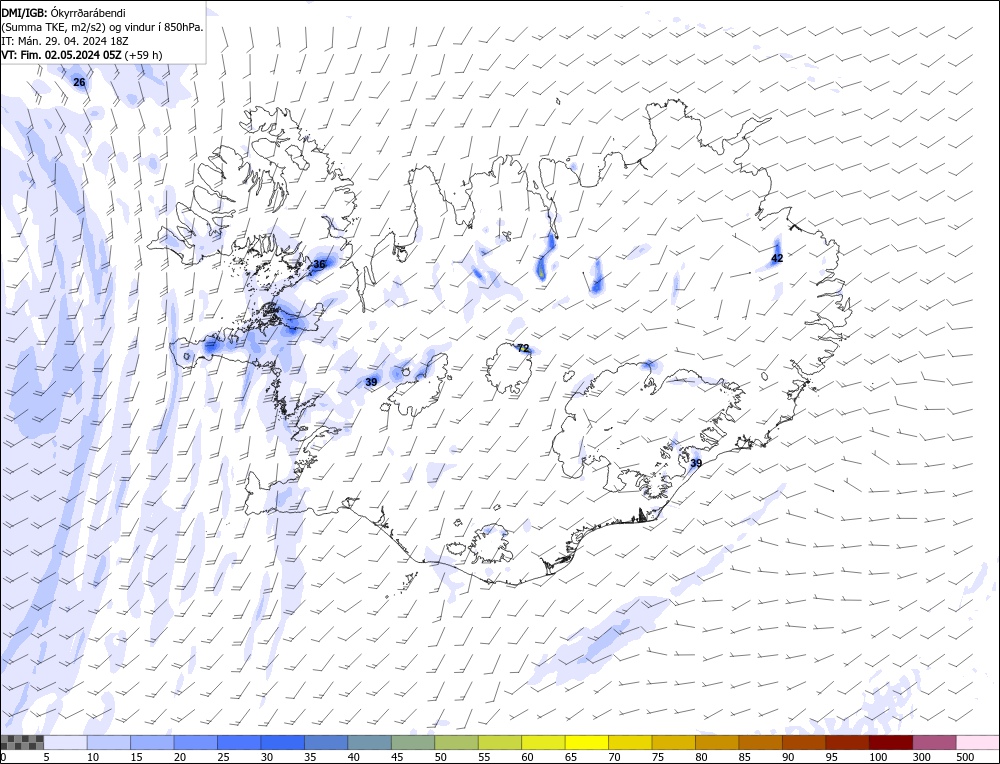Click the 30–35 blue legend swatch
Image resolution: width=1000 pixels, height=764 pixels.
(x=283, y=742)
